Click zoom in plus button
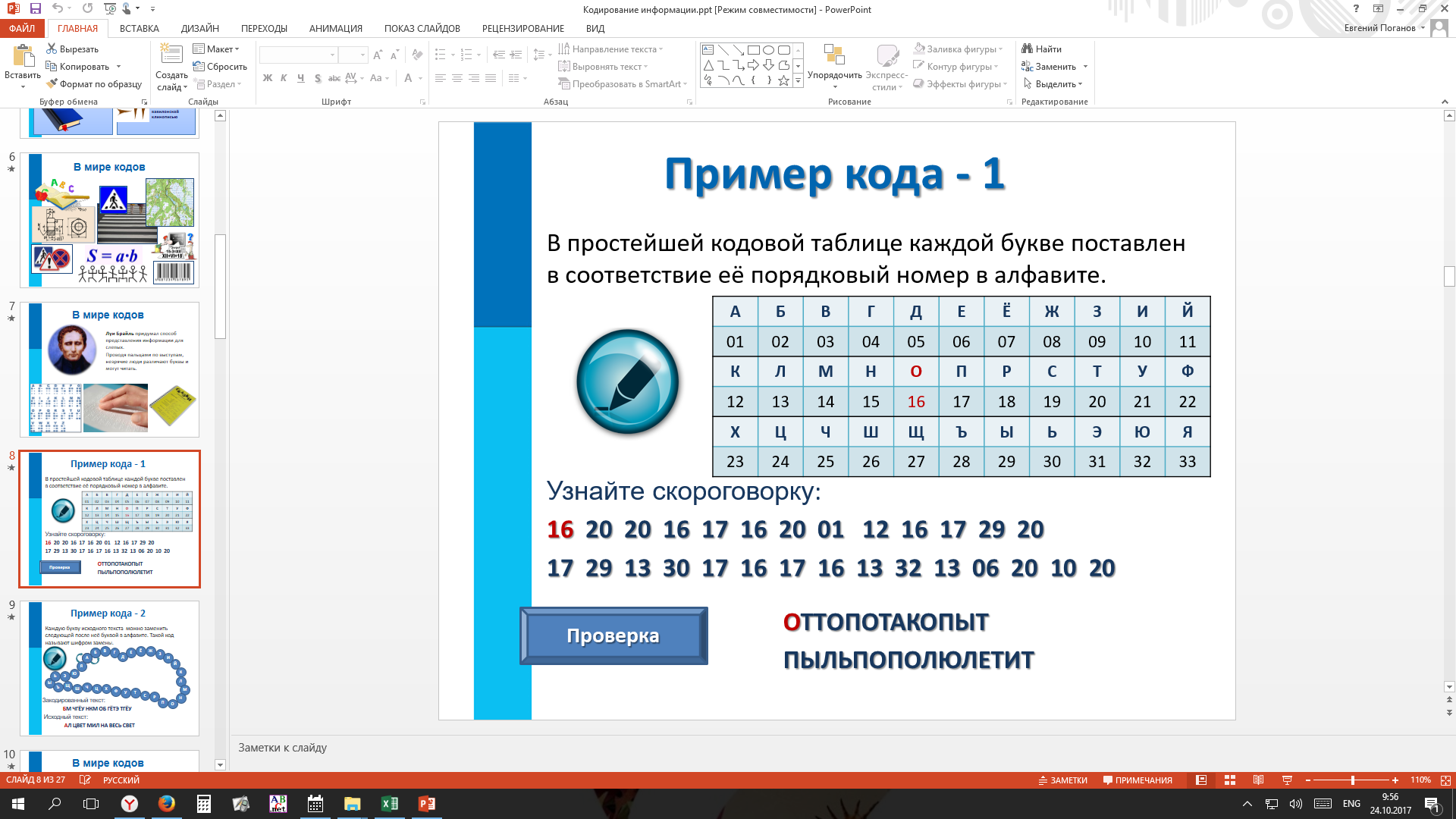Screen dimensions: 1456x819 pos(1395,780)
